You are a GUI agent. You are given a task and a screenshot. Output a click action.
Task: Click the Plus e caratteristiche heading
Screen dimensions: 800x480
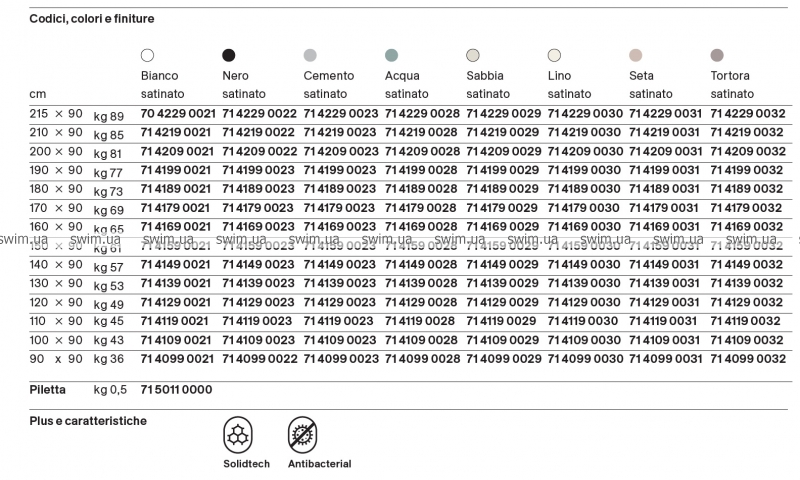point(88,421)
